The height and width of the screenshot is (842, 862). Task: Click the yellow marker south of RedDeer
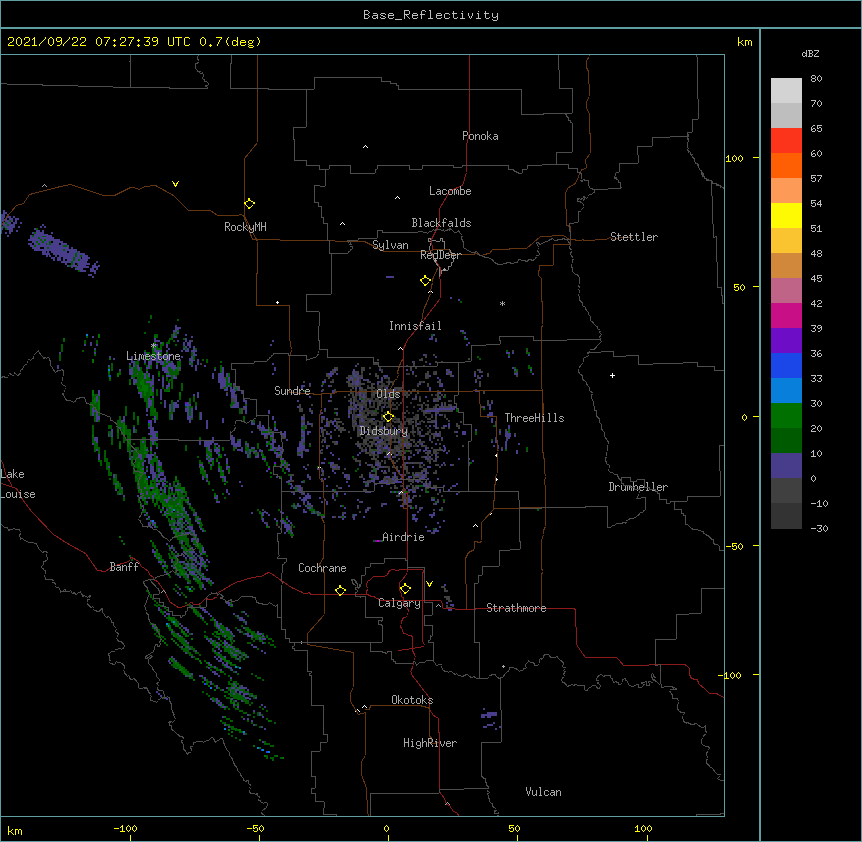point(426,281)
